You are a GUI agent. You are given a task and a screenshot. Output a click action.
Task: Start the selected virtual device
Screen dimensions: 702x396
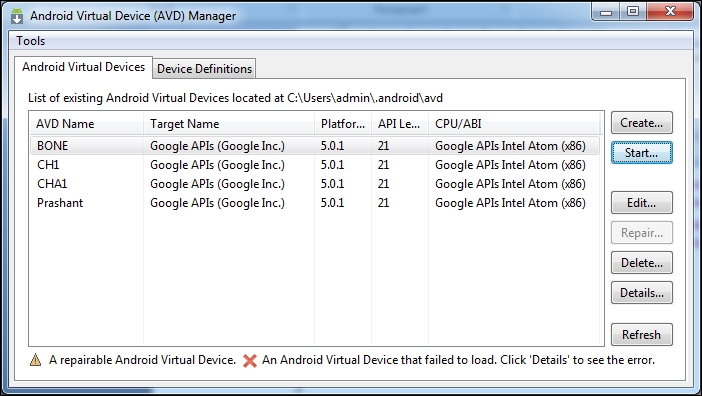[642, 153]
